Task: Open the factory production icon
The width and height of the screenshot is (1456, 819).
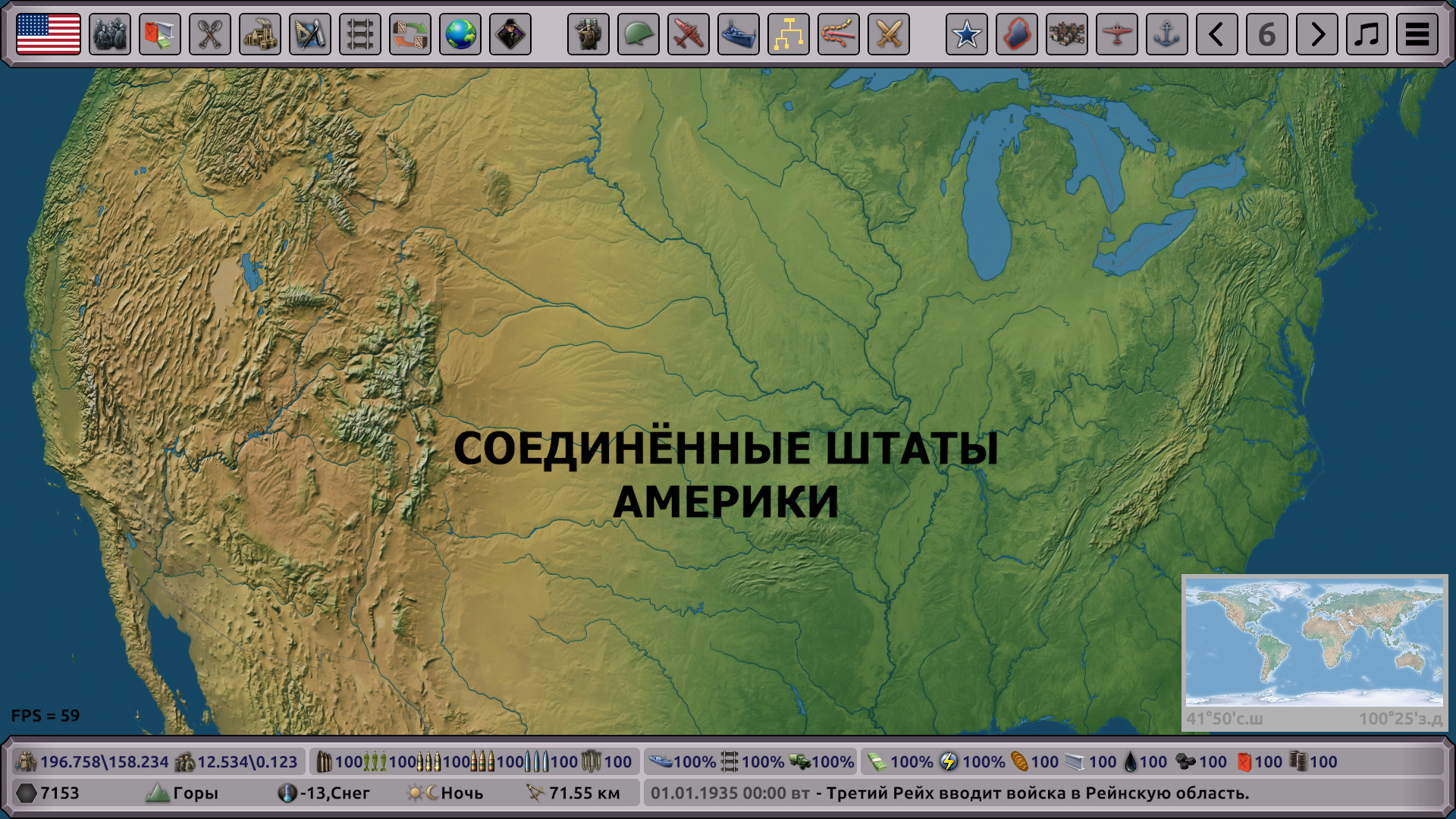Action: coord(260,34)
